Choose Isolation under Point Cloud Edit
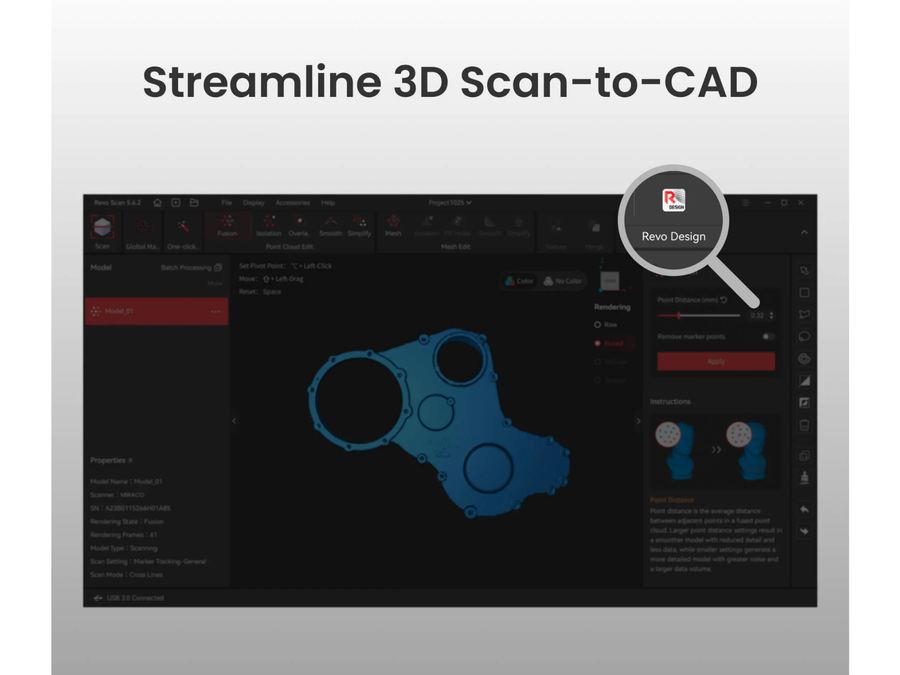Screen dimensions: 900x675 click(x=269, y=227)
